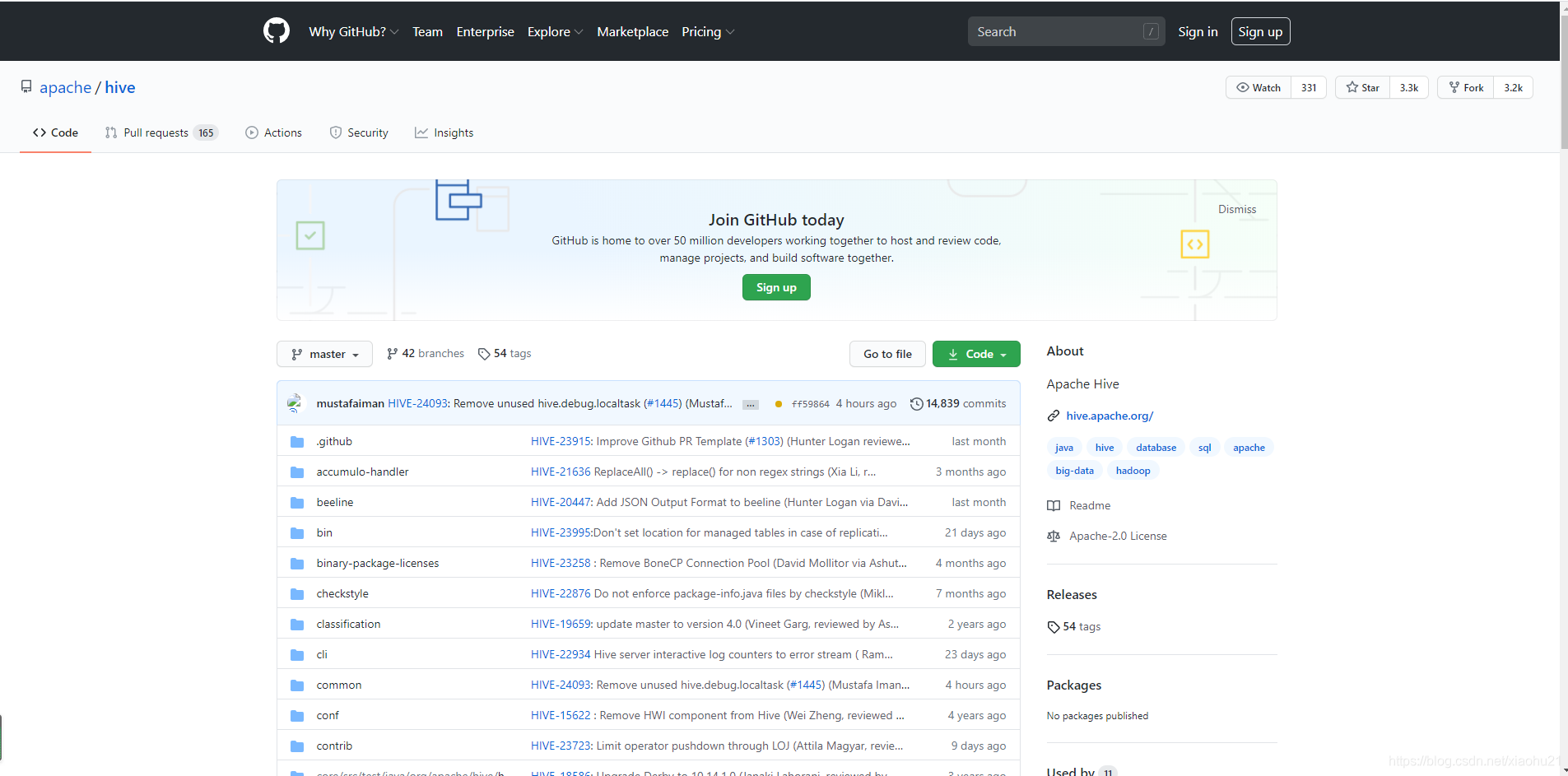Click the header Sign up button
This screenshot has width=1568, height=776.
pyautogui.click(x=1260, y=31)
